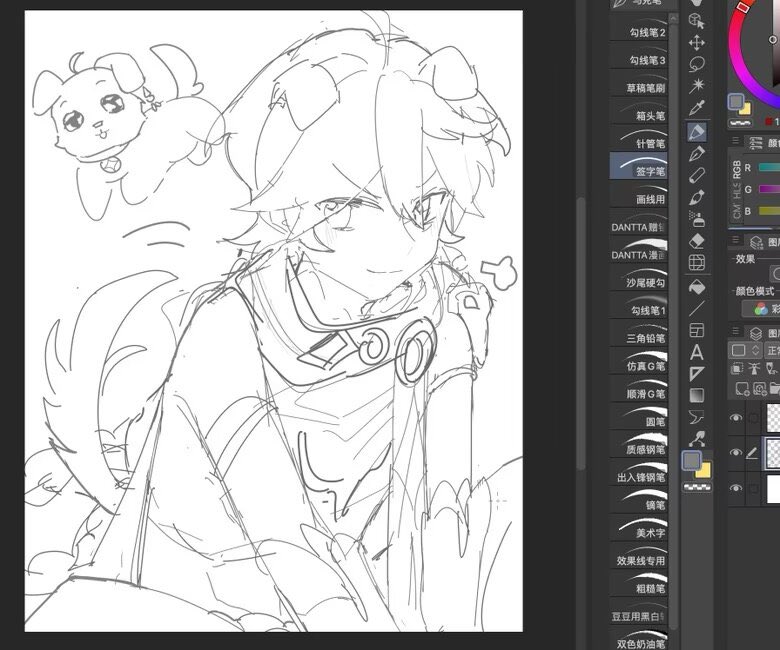780x650 pixels.
Task: Click the gray main color swatch in toolbar
Action: pos(691,461)
